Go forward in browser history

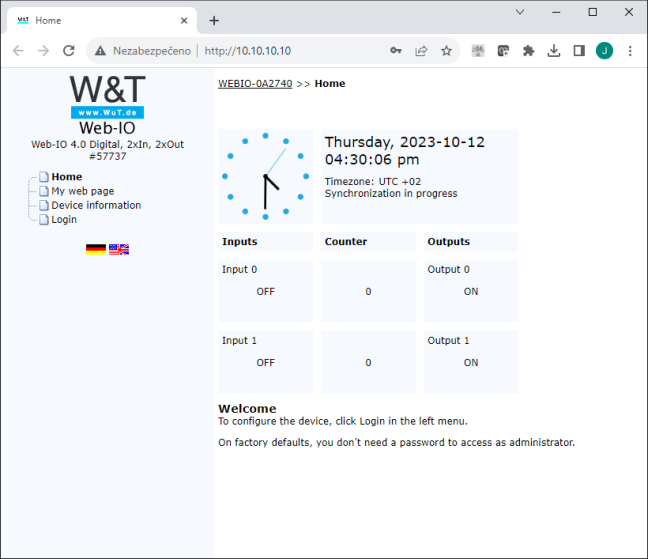43,51
